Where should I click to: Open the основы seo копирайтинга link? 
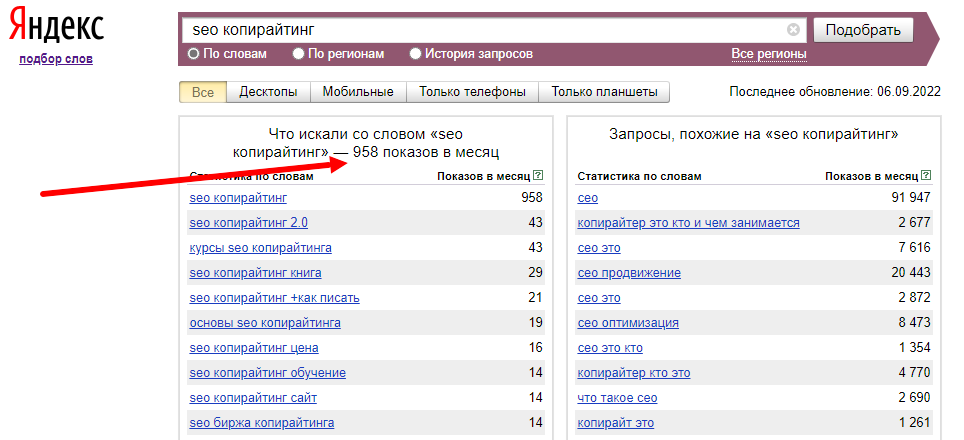point(265,323)
